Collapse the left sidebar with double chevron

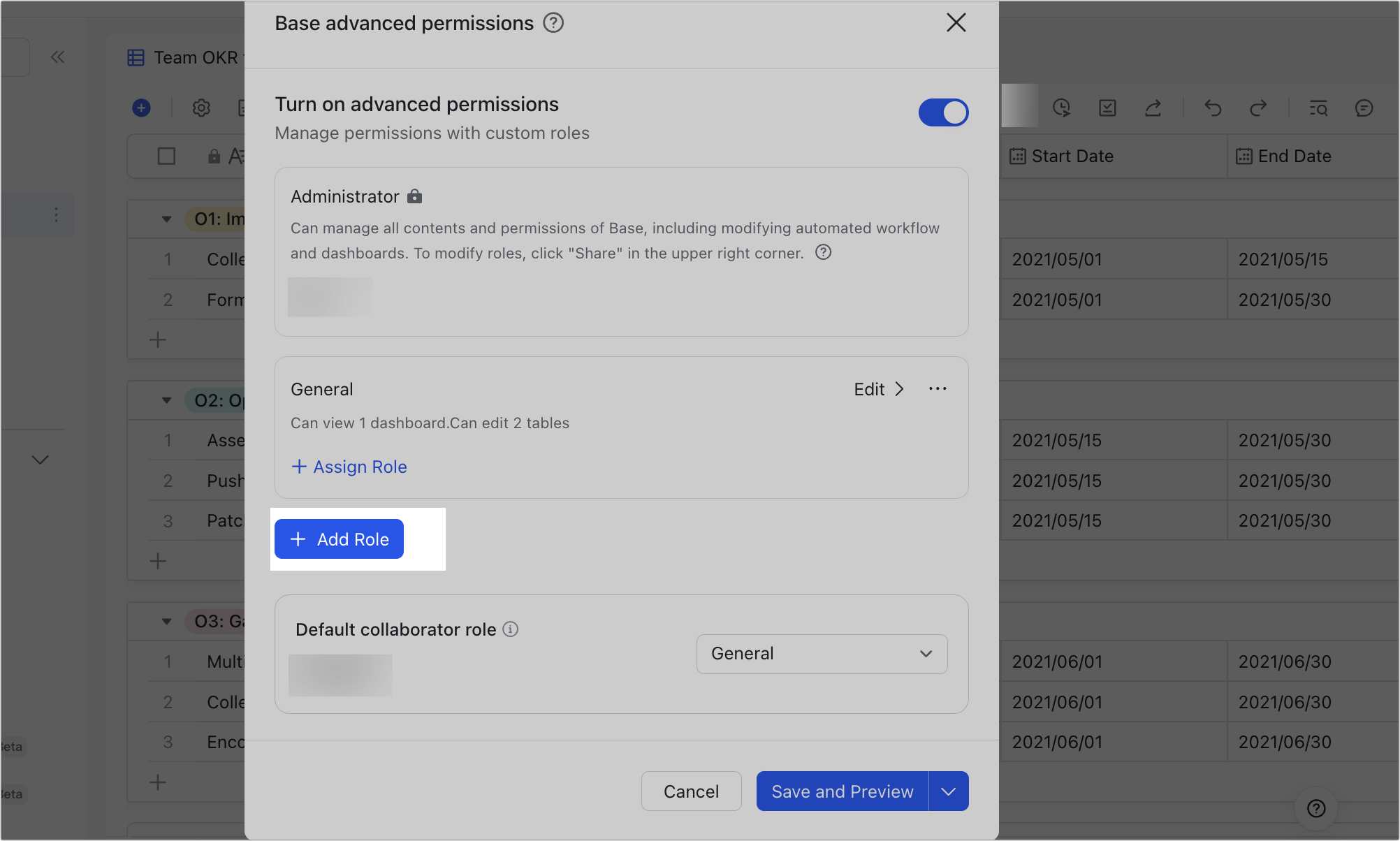[58, 57]
